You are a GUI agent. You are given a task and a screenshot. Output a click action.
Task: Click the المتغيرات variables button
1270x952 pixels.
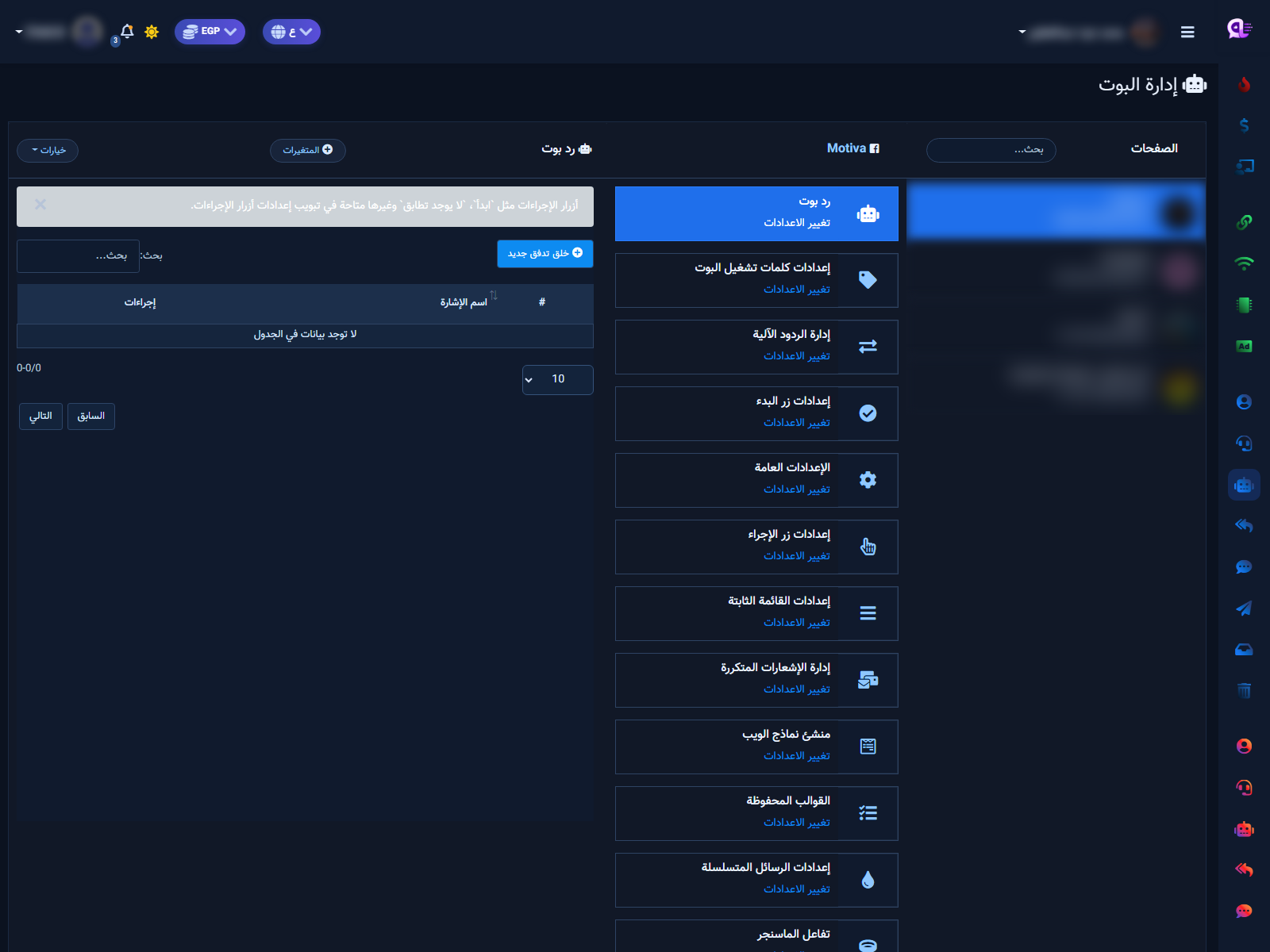tap(308, 150)
